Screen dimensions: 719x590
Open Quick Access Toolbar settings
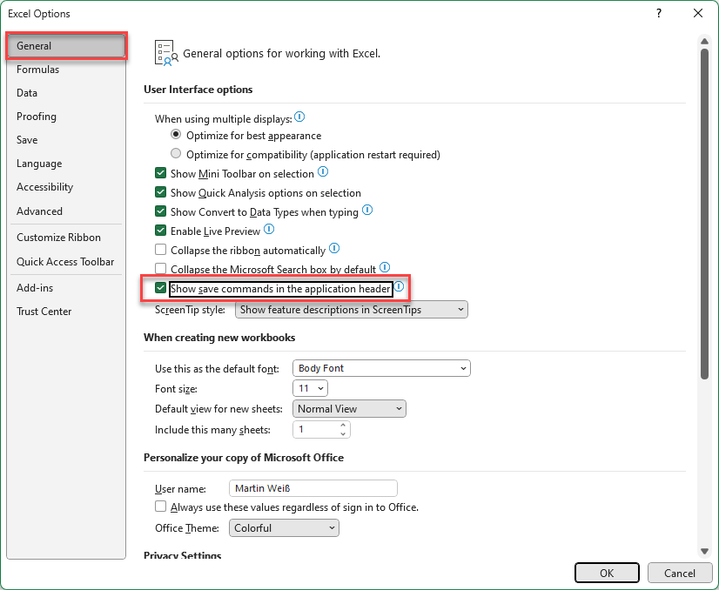[x=65, y=262]
